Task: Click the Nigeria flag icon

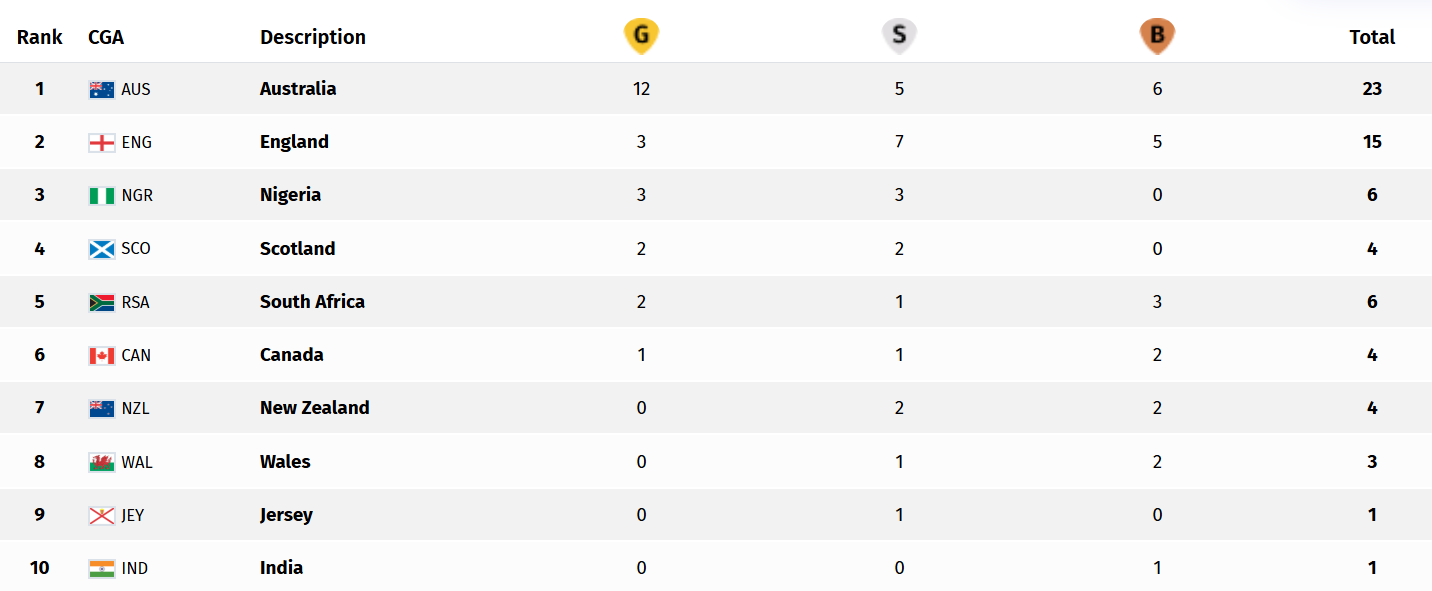Action: [x=102, y=195]
